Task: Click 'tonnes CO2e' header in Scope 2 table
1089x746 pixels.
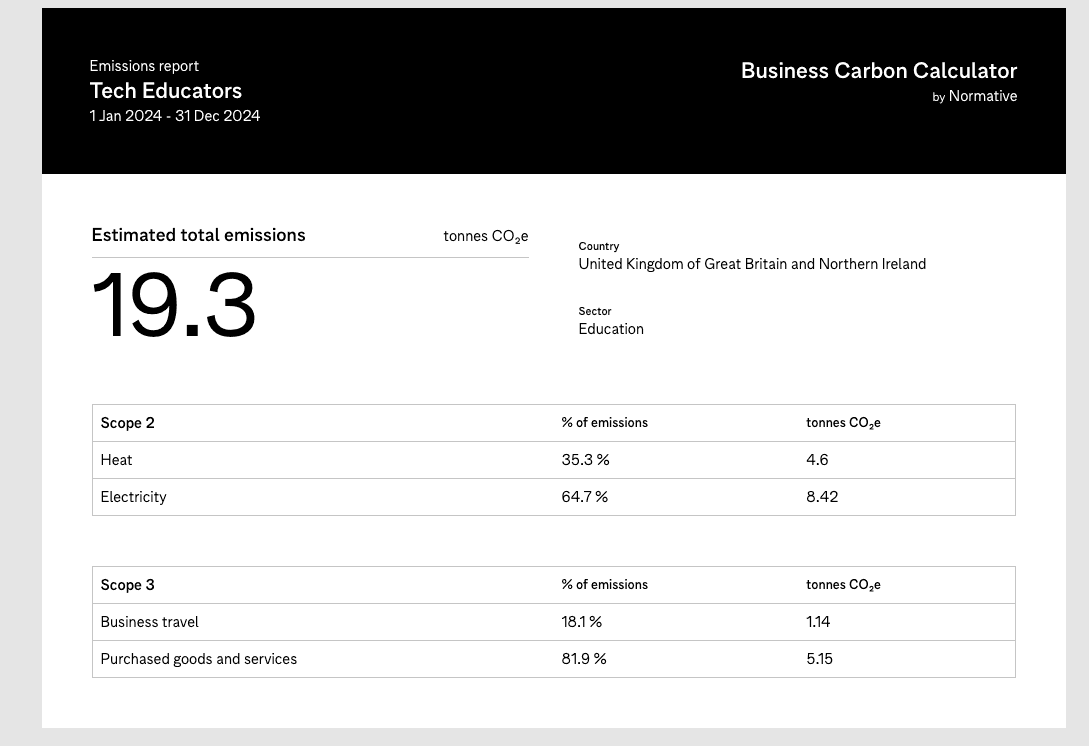Action: 843,423
